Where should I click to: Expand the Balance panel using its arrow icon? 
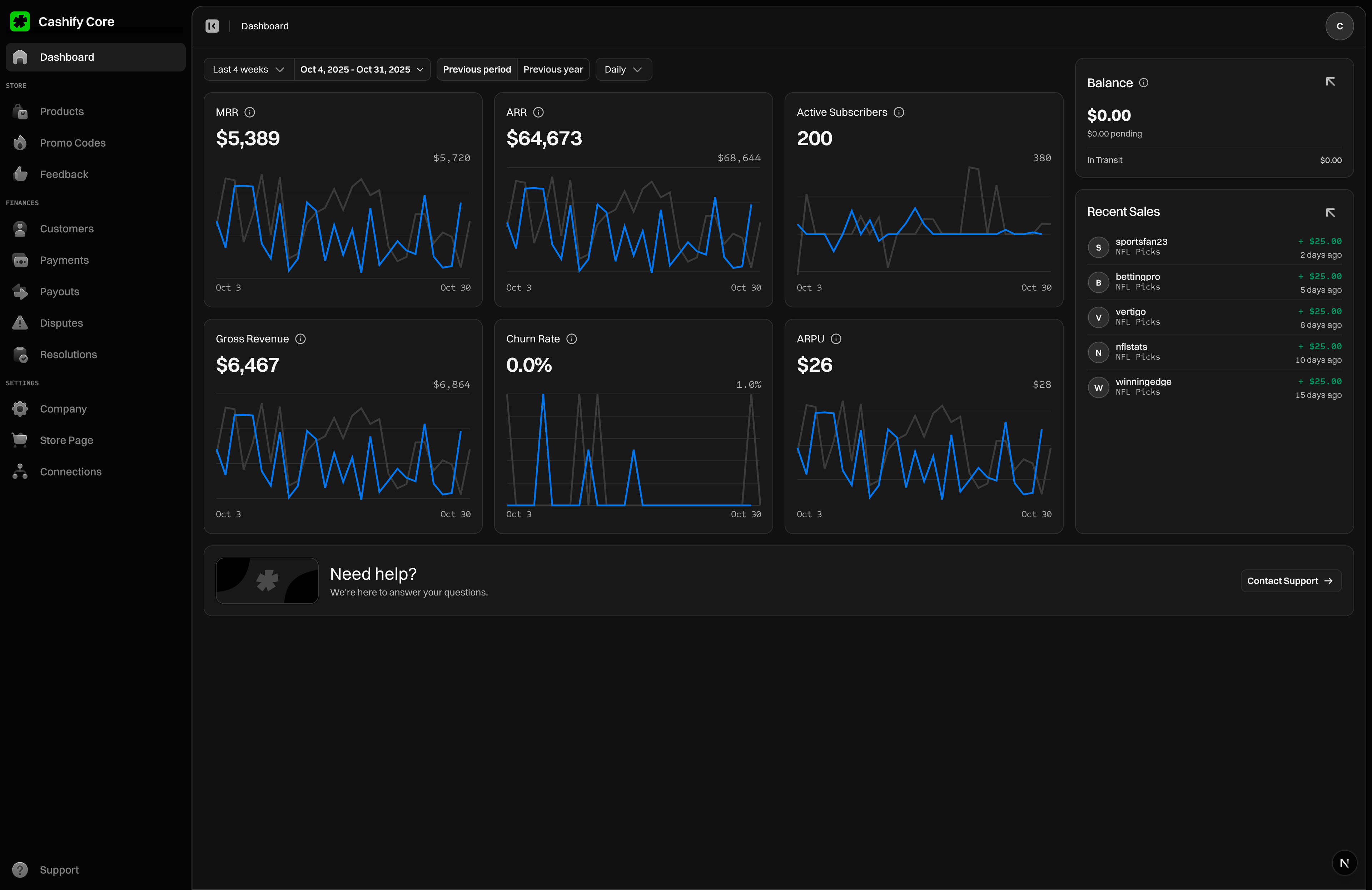(1331, 81)
